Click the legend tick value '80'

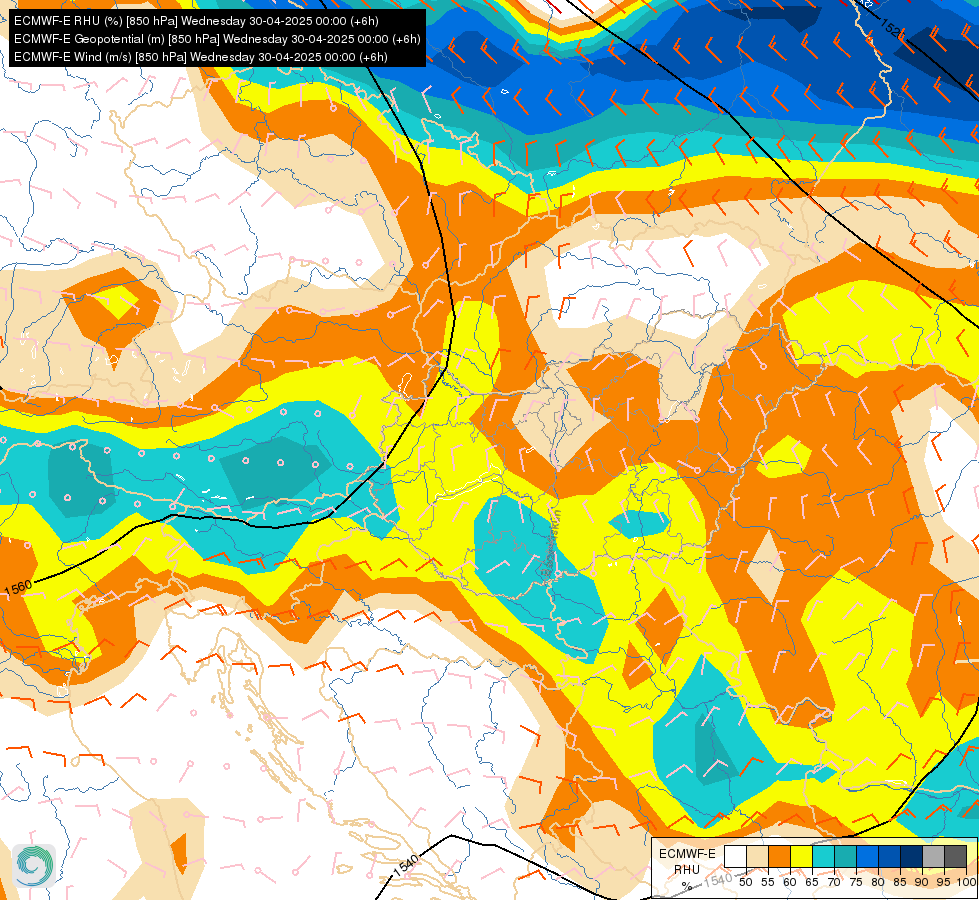click(878, 882)
